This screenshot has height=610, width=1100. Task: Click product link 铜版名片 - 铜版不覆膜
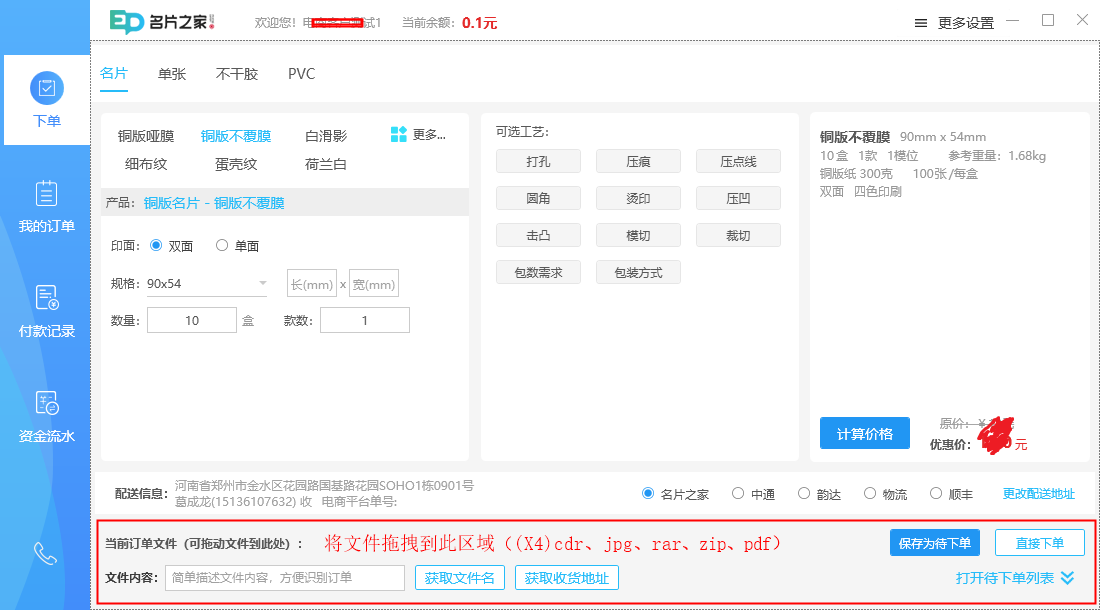point(214,203)
